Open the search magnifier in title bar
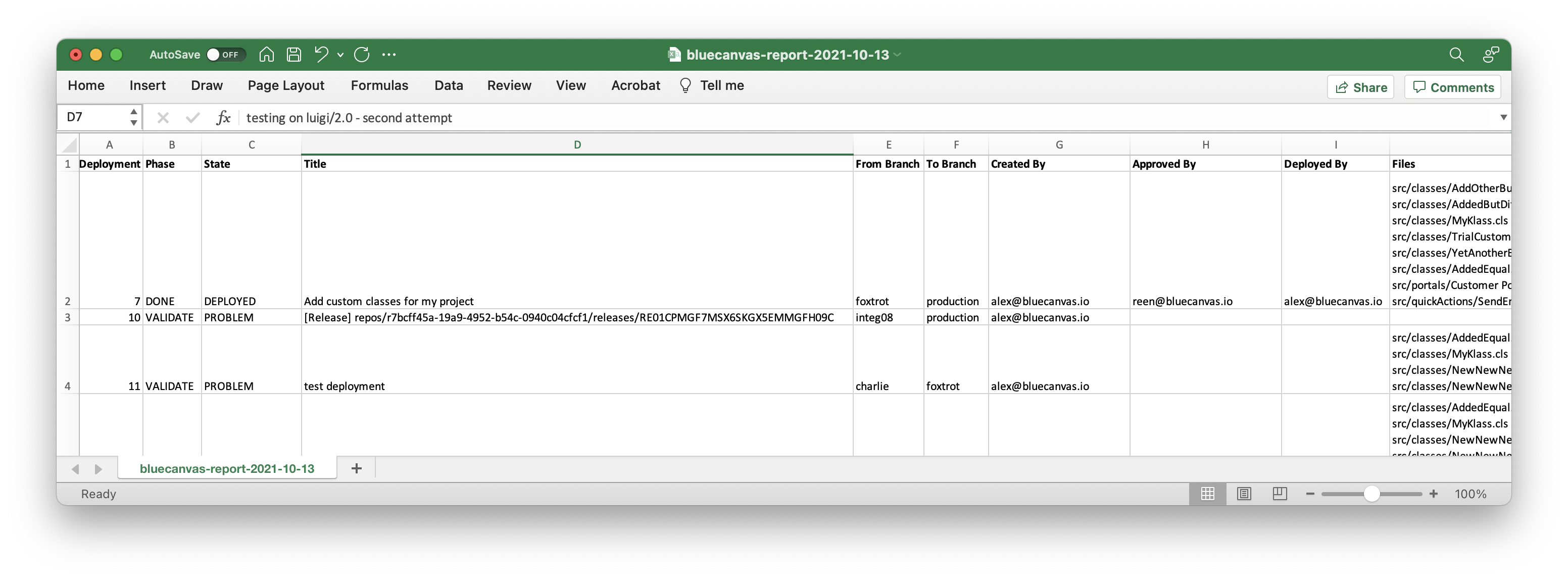Viewport: 1568px width, 580px height. tap(1456, 55)
